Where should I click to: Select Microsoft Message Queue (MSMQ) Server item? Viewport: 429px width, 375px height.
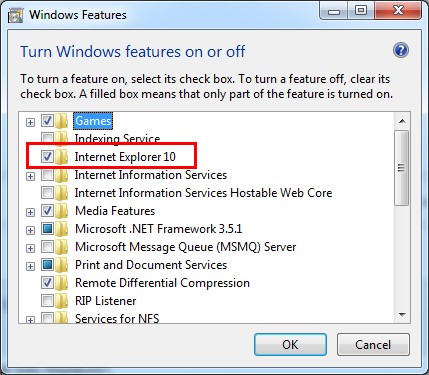pos(186,247)
